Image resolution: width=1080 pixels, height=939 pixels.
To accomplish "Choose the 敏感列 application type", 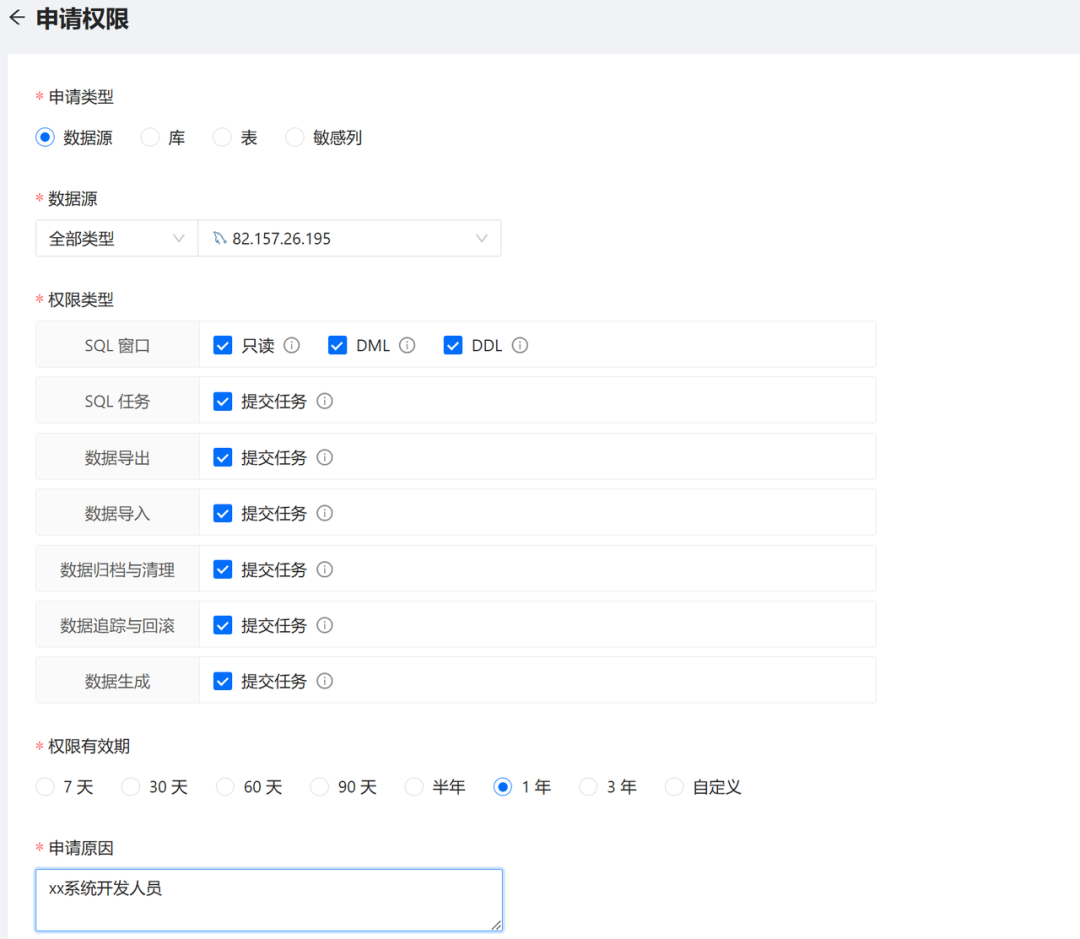I will point(295,138).
